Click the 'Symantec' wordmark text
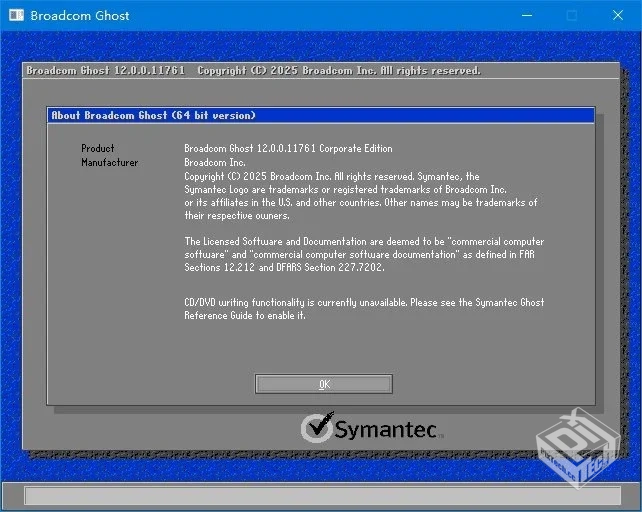642x512 pixels. 386,430
